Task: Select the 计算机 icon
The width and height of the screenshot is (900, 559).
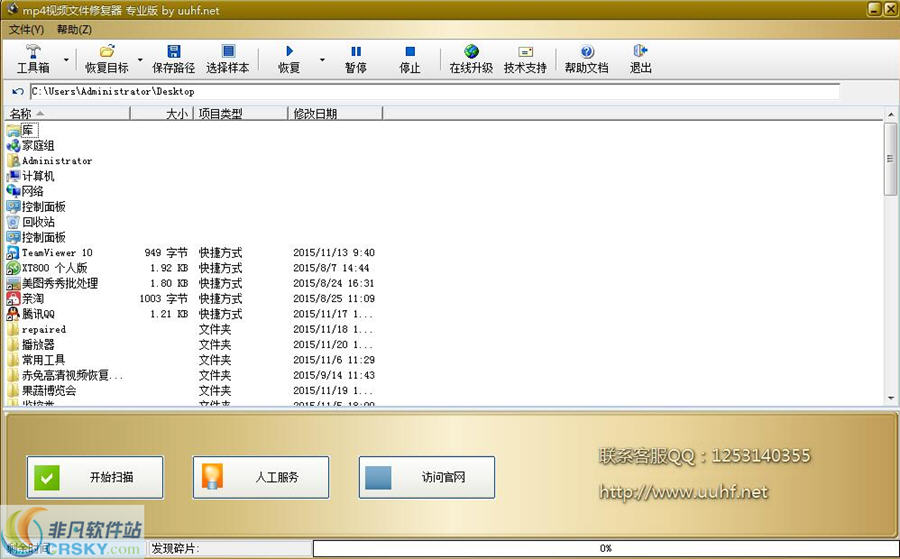Action: click(13, 176)
